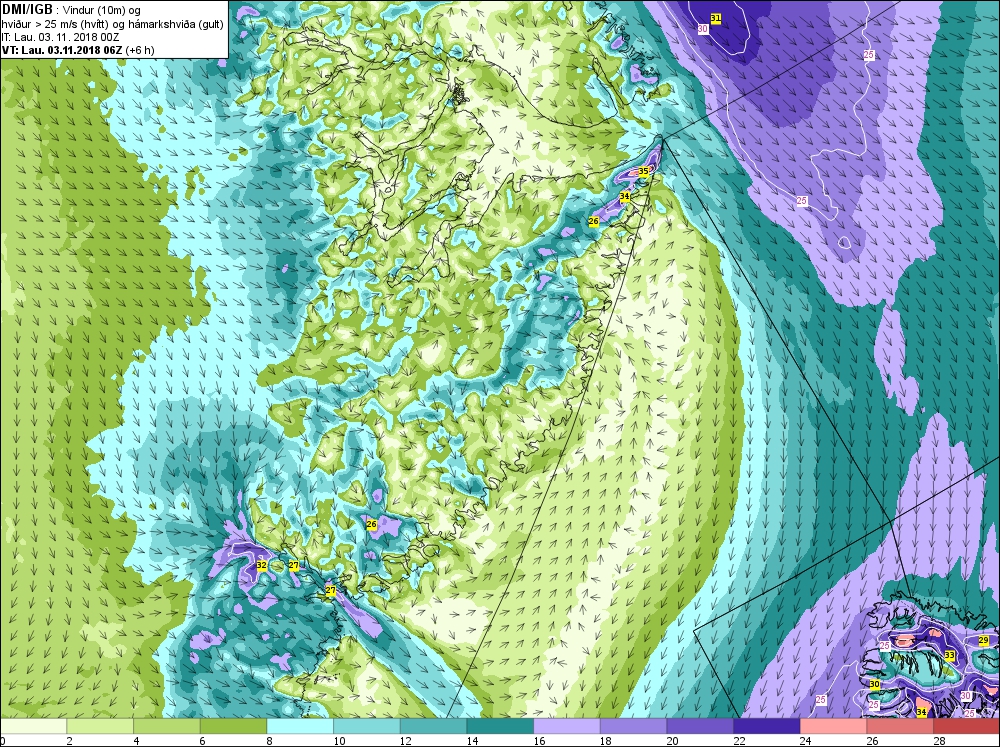This screenshot has height=747, width=1000.
Task: Click the legend scale number 24
Action: pyautogui.click(x=805, y=741)
